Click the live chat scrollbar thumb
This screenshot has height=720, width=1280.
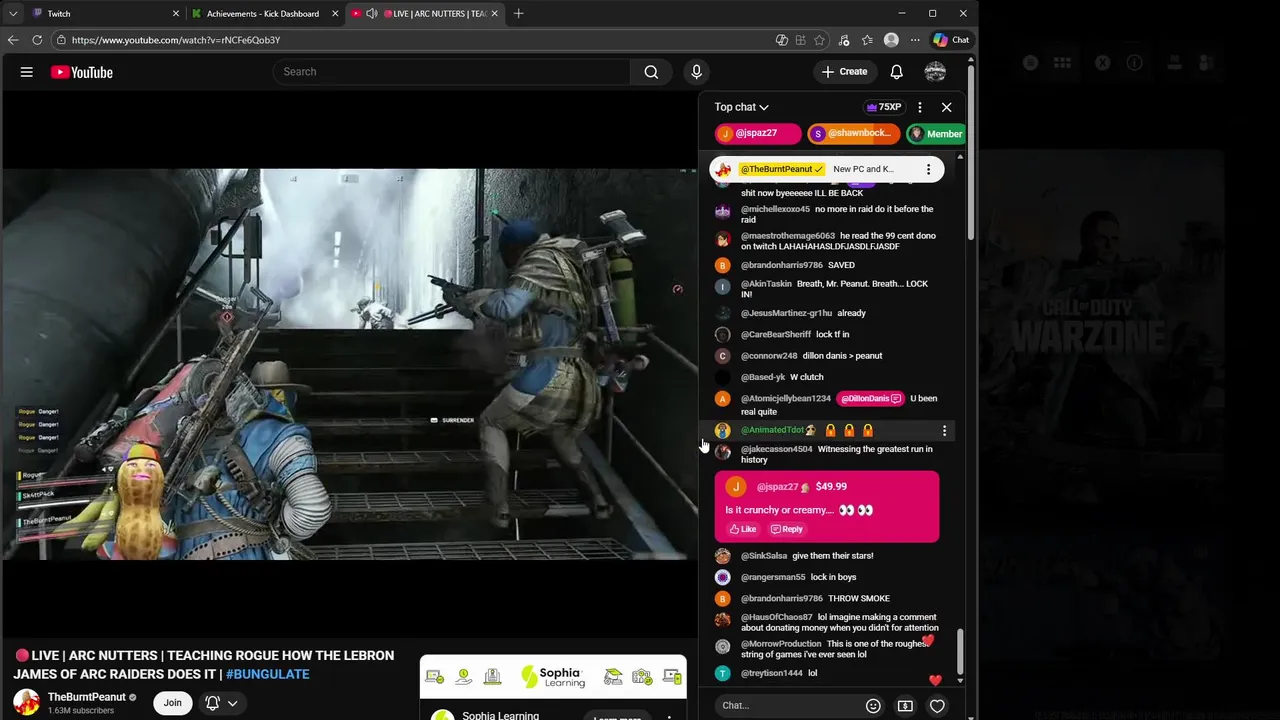coord(960,651)
